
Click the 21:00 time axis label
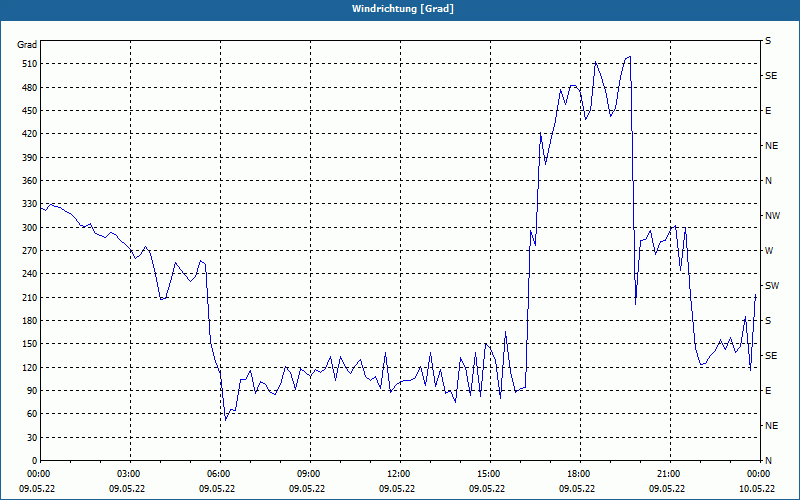point(668,474)
